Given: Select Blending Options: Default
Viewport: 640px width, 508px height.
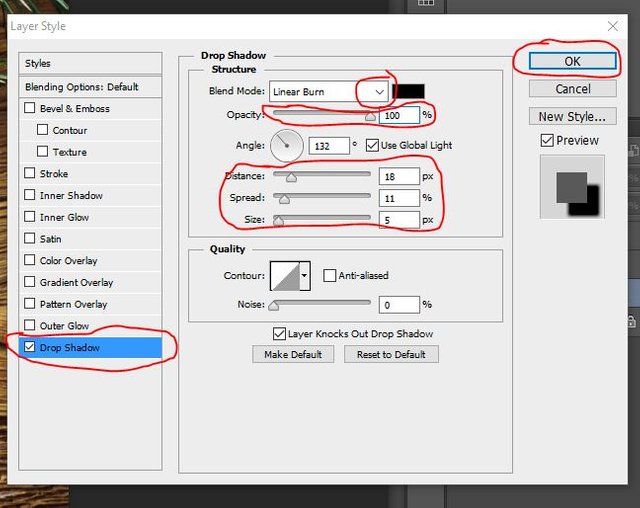Looking at the screenshot, I should (90, 87).
